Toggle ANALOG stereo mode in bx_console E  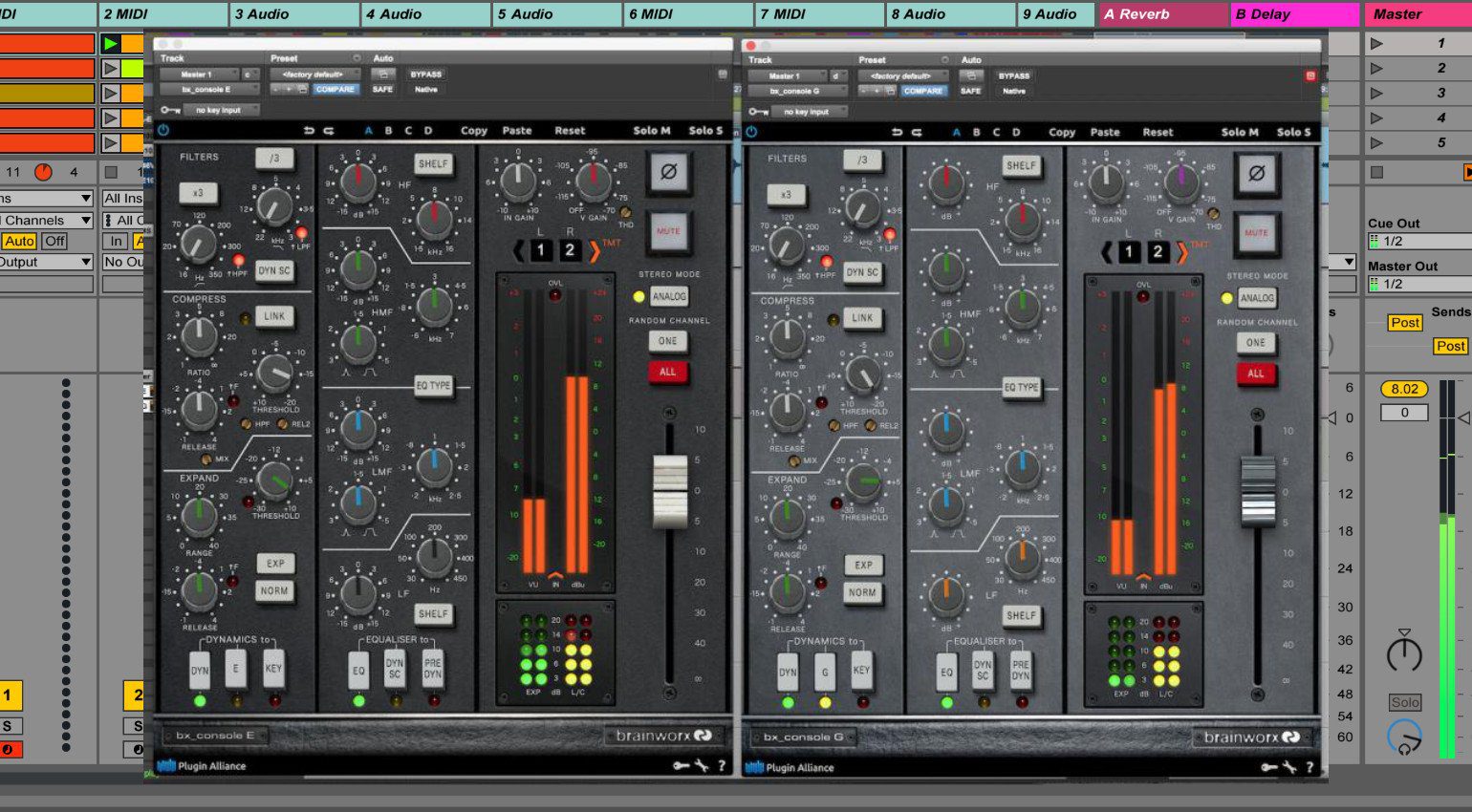(x=669, y=296)
